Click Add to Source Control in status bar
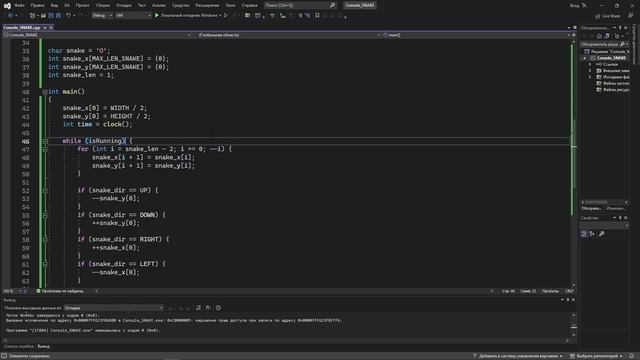640x360 pixels. pos(518,356)
